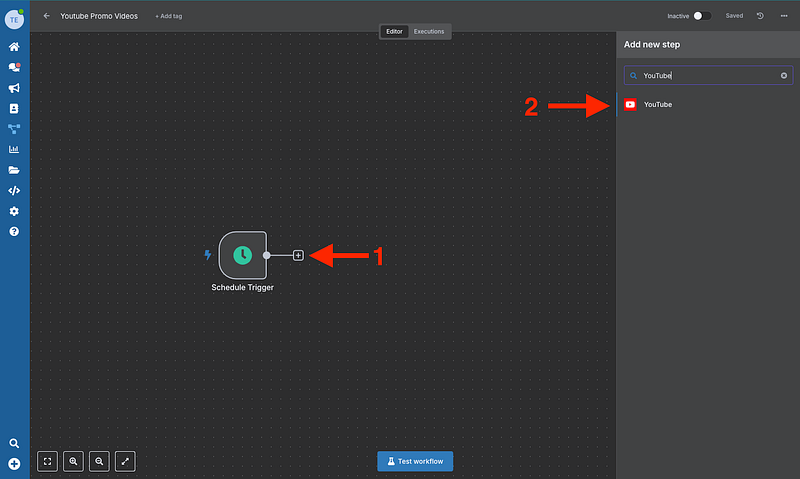Go back using the left arrow
This screenshot has width=800, height=479.
pyautogui.click(x=47, y=16)
